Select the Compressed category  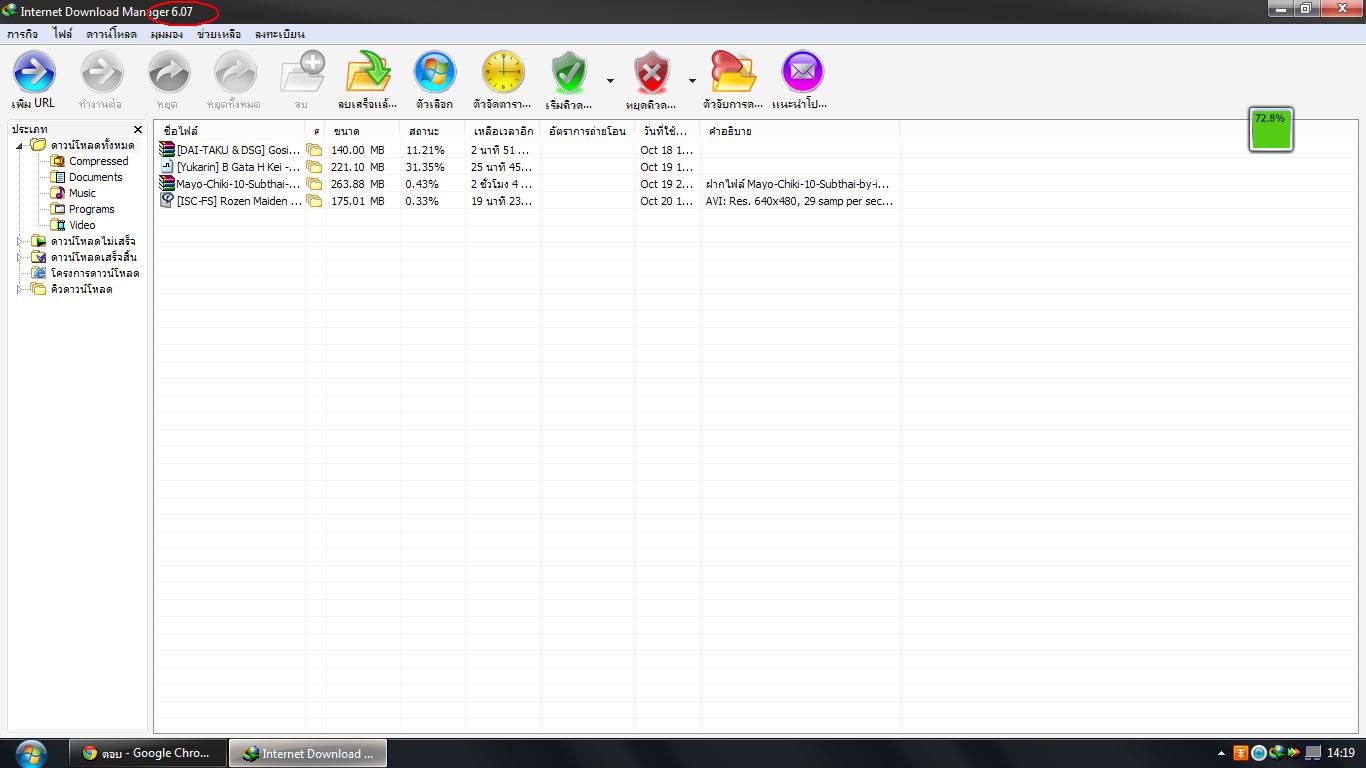coord(98,161)
